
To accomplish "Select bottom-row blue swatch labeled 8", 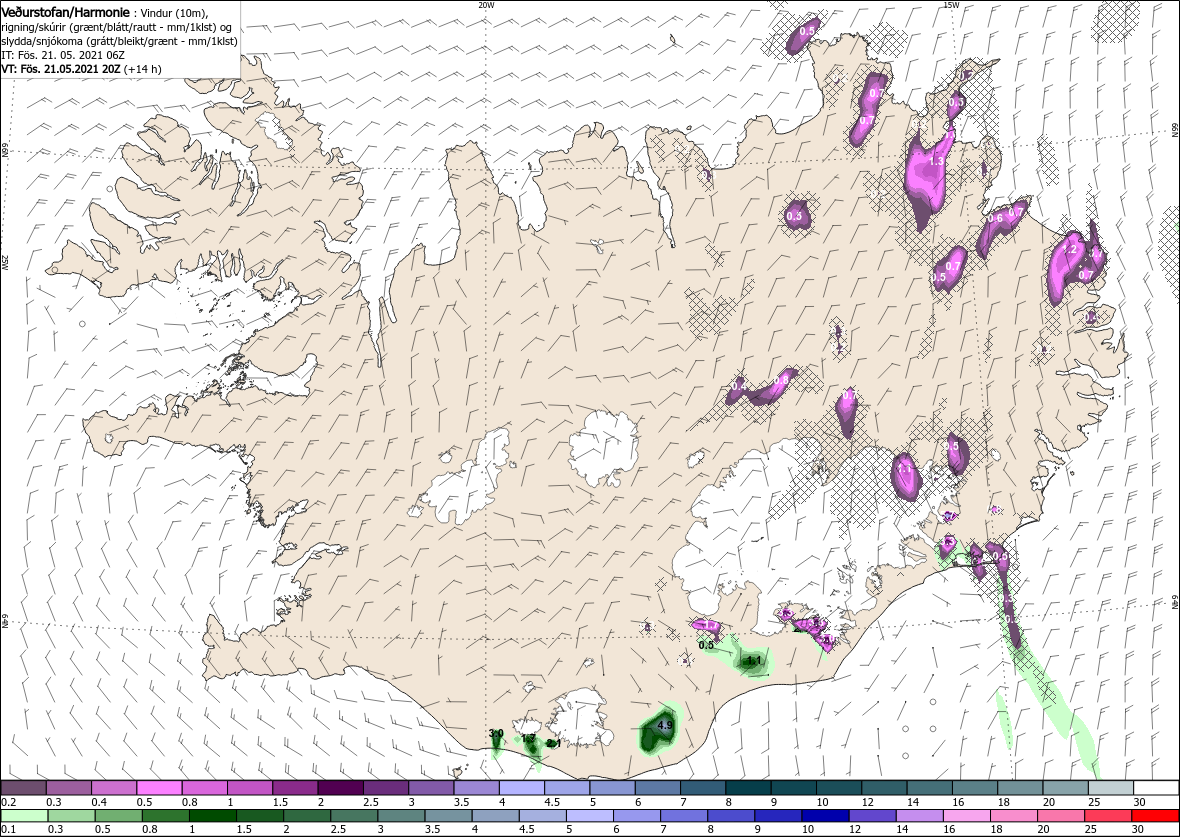I will coord(731,817).
